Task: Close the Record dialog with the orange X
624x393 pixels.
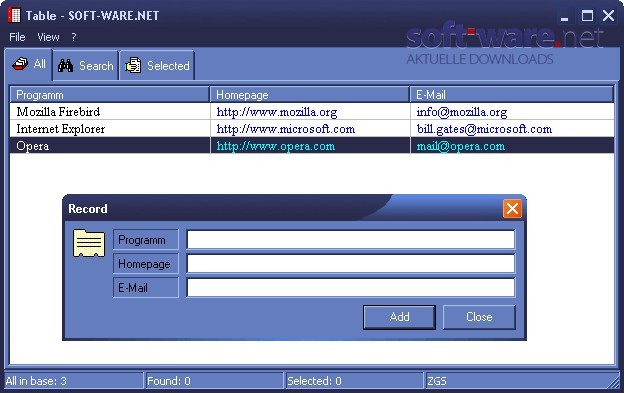Action: point(512,208)
